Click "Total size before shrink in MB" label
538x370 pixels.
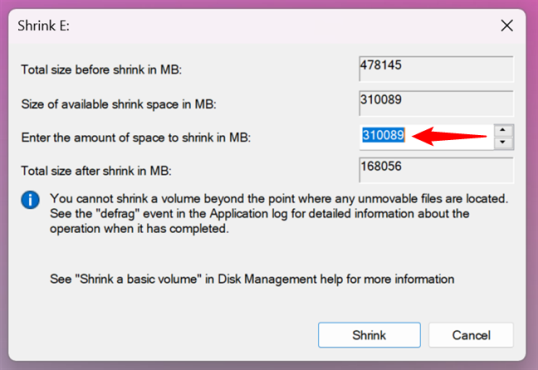click(102, 70)
